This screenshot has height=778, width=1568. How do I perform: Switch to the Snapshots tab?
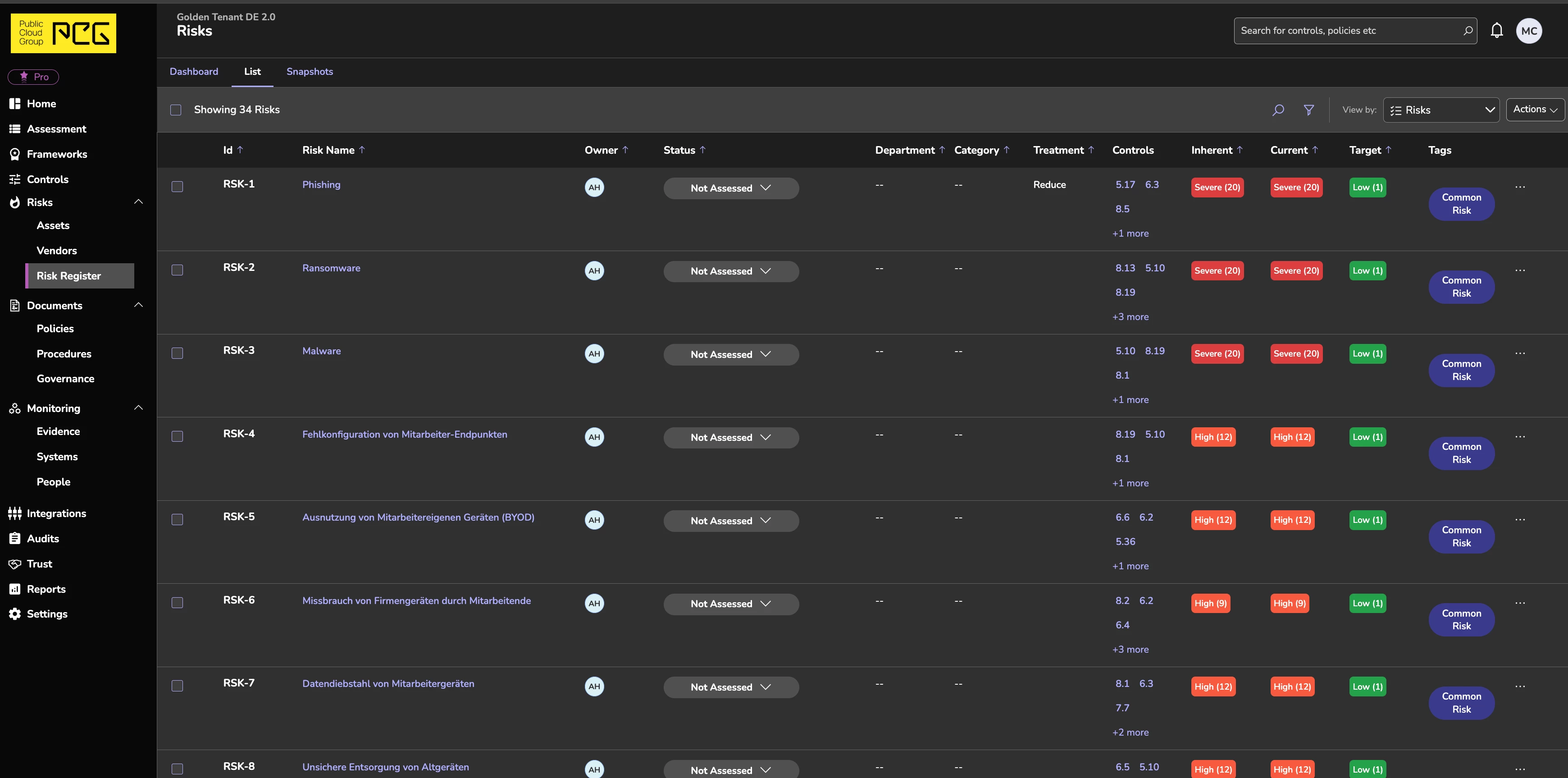pos(309,72)
